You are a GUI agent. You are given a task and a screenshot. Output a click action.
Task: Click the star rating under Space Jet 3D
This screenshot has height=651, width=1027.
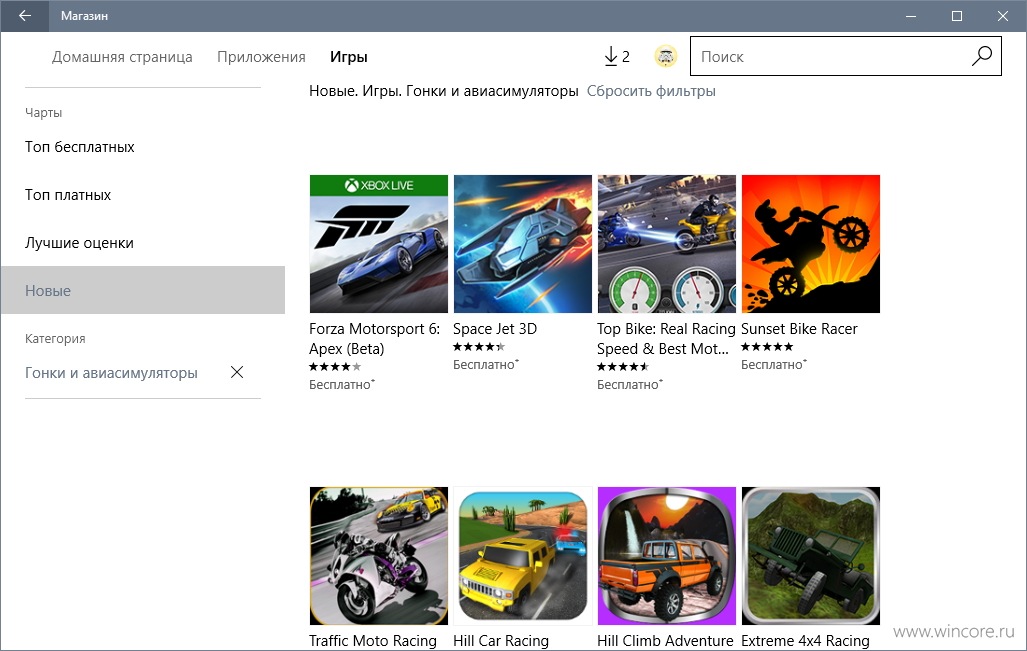[479, 347]
